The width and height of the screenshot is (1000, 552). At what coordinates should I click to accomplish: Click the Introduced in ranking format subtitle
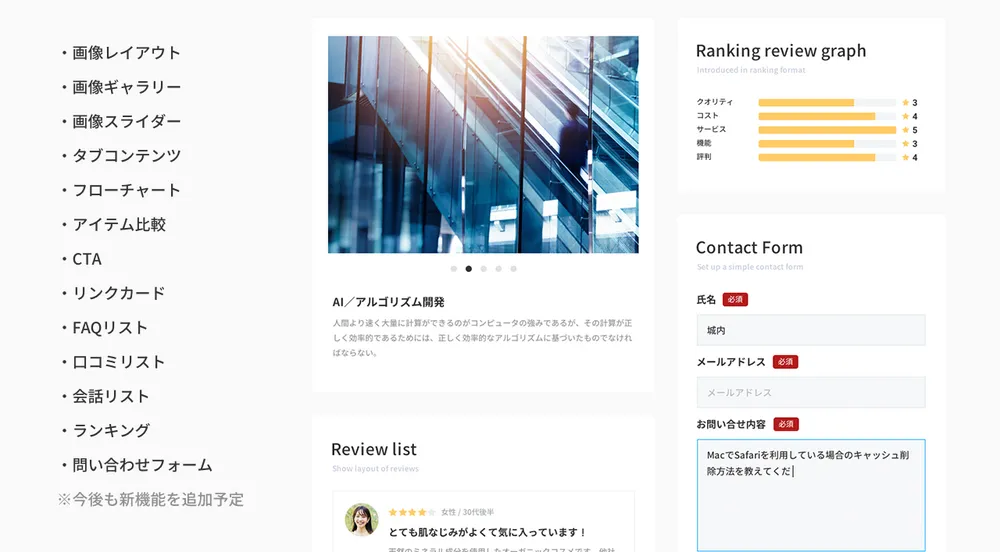coord(751,70)
